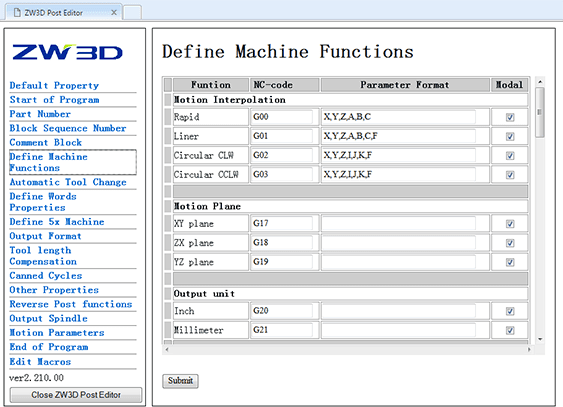Toggle Modal checkbox for XY plane
Screen dimensions: 563x407
510,224
